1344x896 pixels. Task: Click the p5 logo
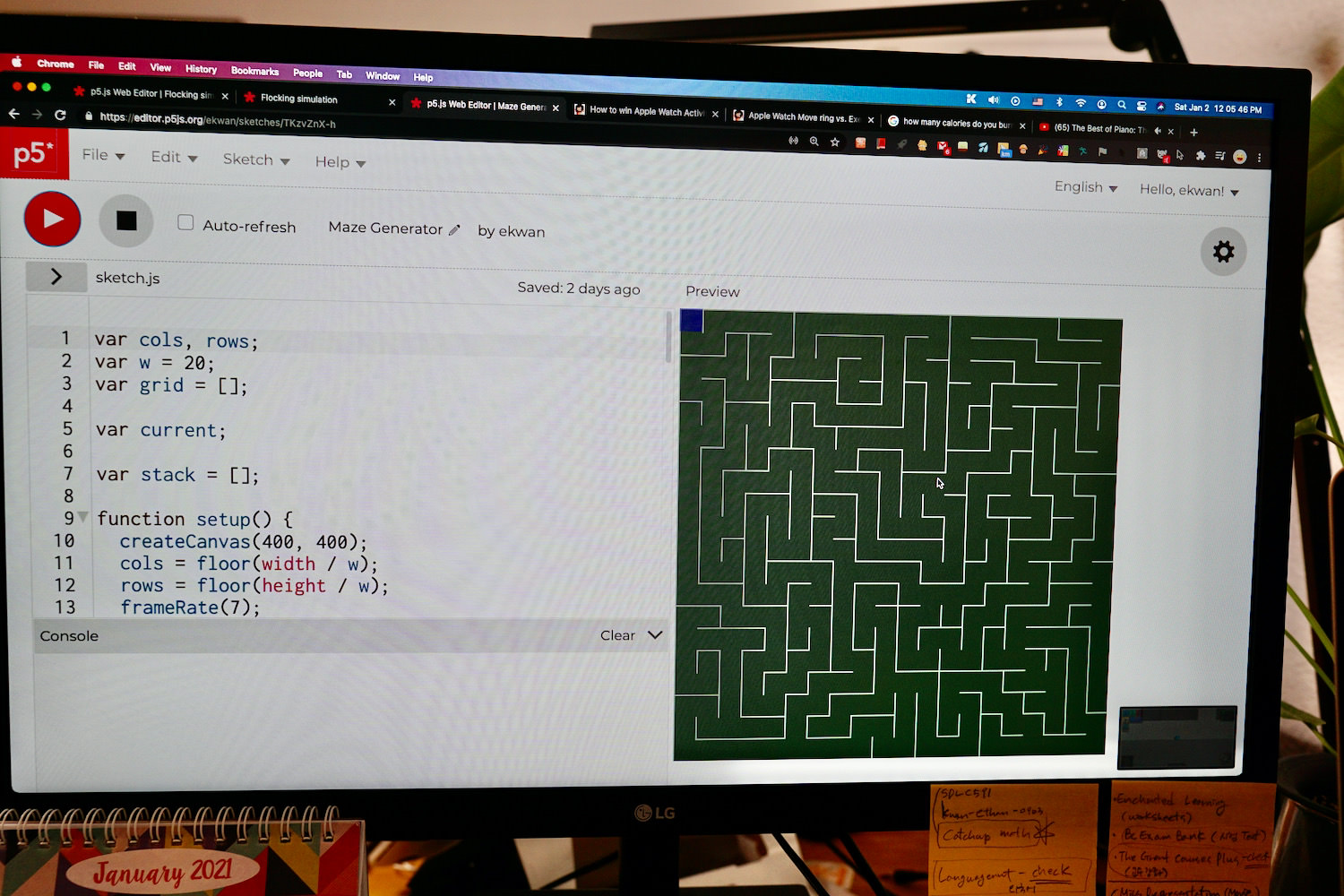33,153
